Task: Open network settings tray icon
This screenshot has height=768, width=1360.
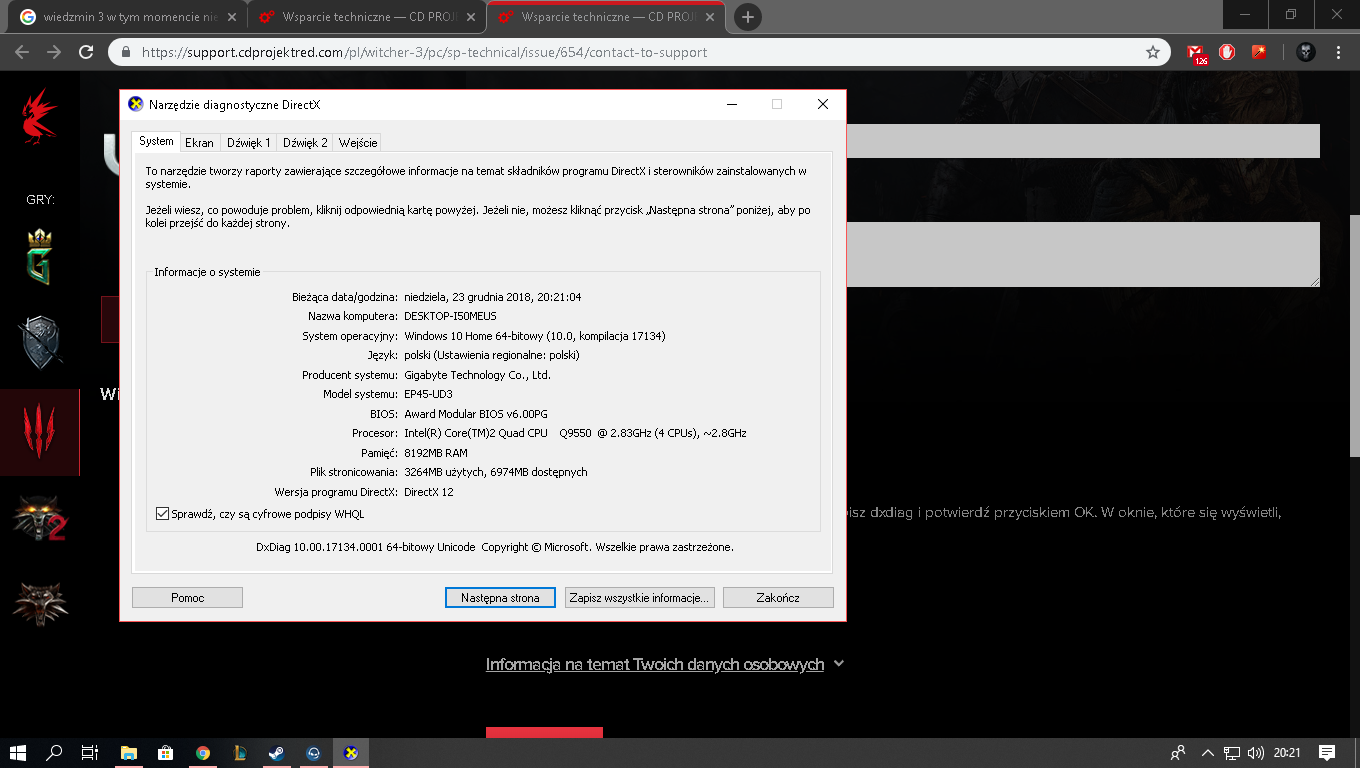Action: click(1233, 753)
